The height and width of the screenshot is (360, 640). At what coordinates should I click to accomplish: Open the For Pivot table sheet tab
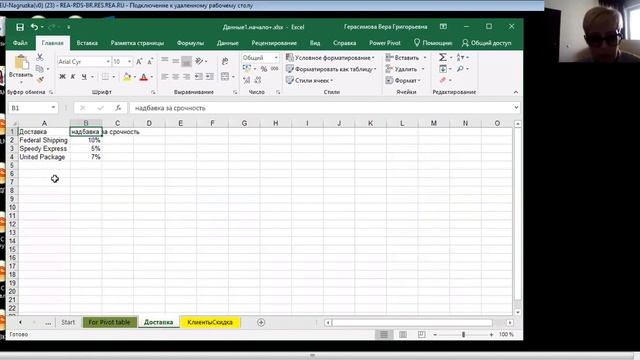109,322
